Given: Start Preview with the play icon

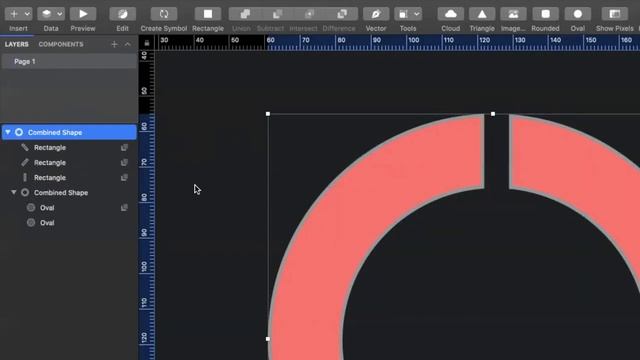Looking at the screenshot, I should tap(83, 14).
